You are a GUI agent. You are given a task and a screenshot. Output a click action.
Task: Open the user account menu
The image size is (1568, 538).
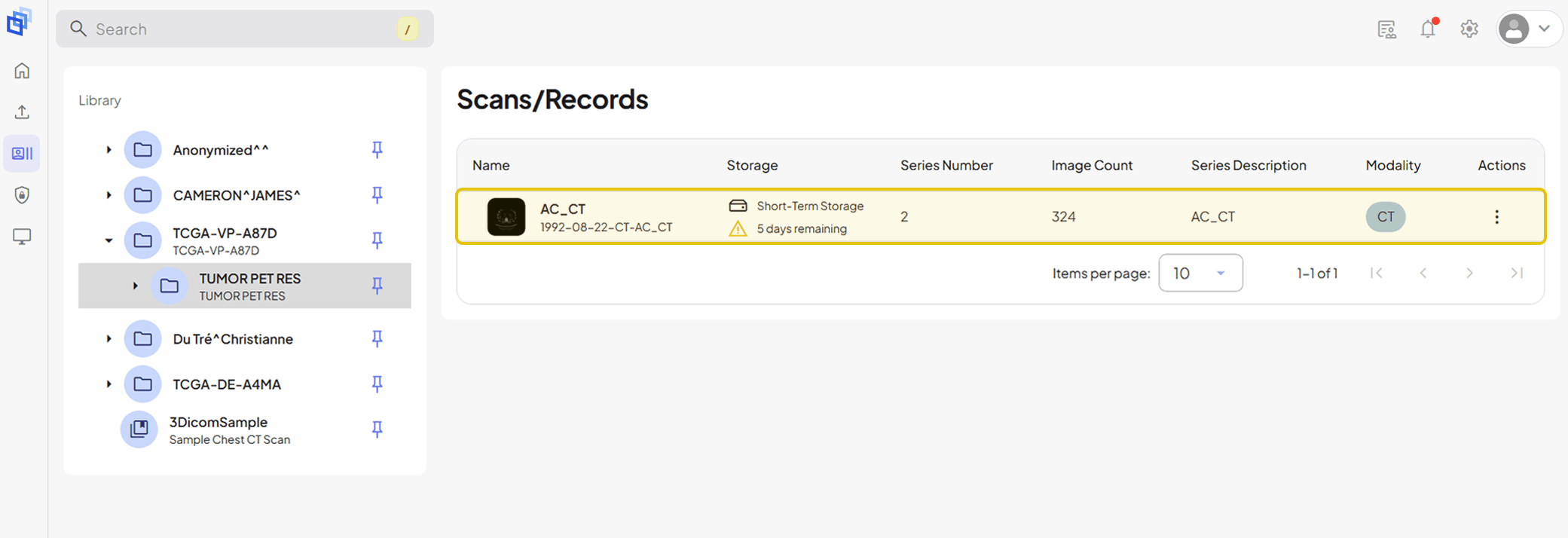coord(1528,29)
